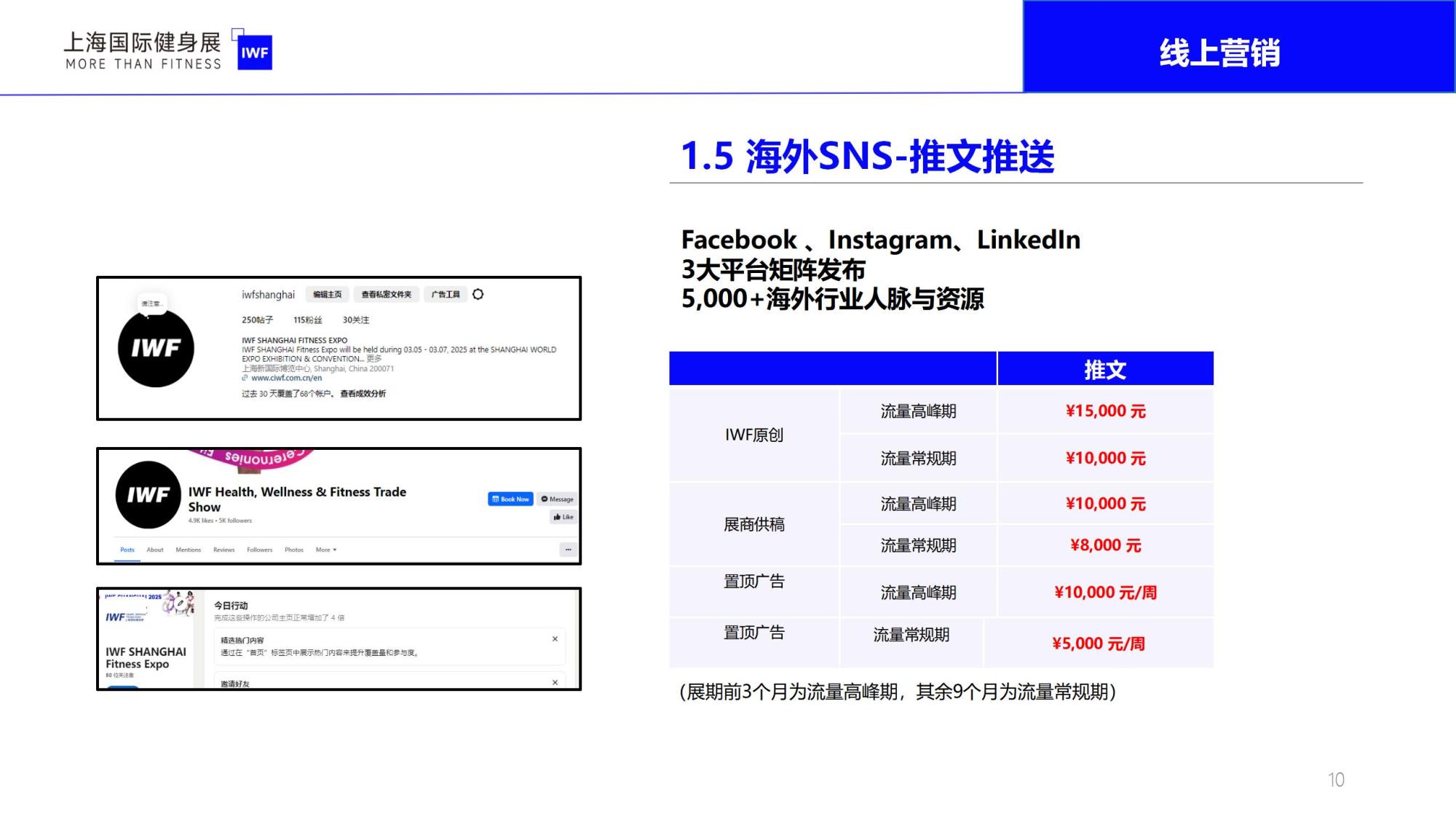Dismiss the 精选热门内容 card with X
The image size is (1456, 819).
555,638
